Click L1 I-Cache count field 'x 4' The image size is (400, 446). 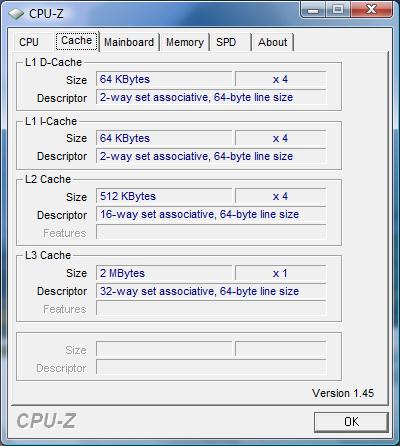click(280, 138)
